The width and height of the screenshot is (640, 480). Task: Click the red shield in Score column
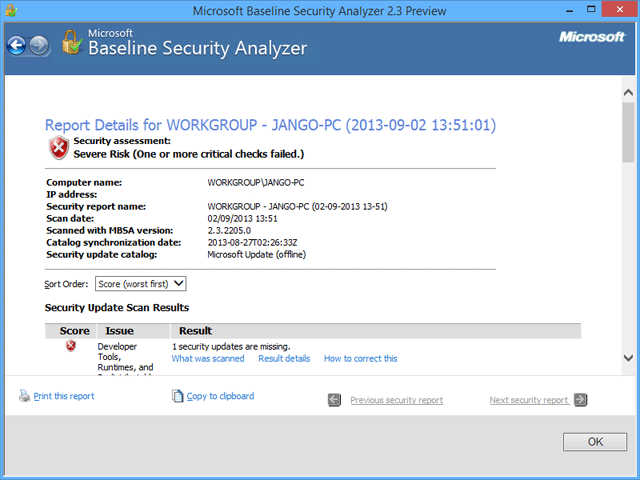tap(71, 346)
